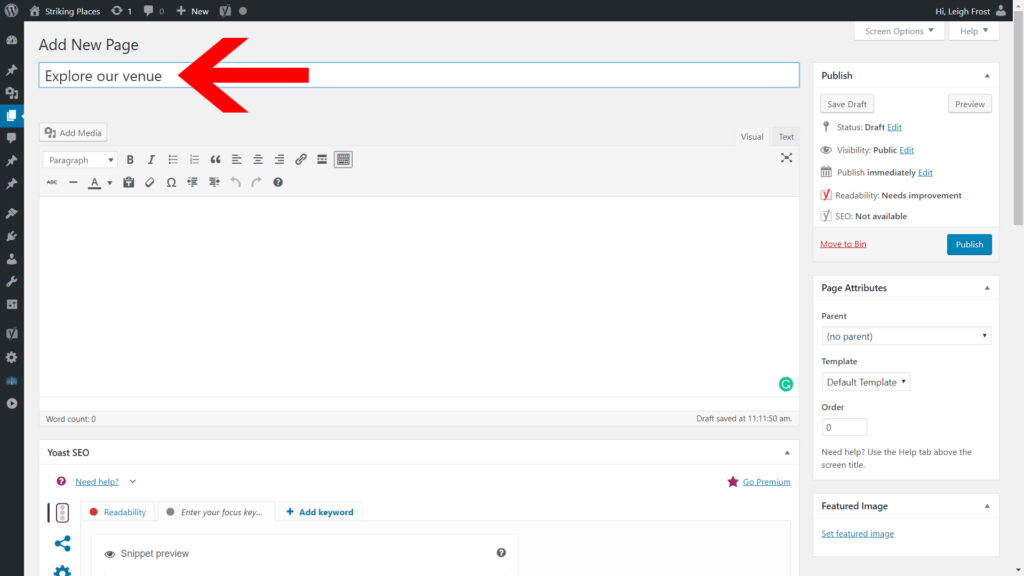Click the Set featured image link
This screenshot has height=576, width=1024.
pyautogui.click(x=857, y=534)
